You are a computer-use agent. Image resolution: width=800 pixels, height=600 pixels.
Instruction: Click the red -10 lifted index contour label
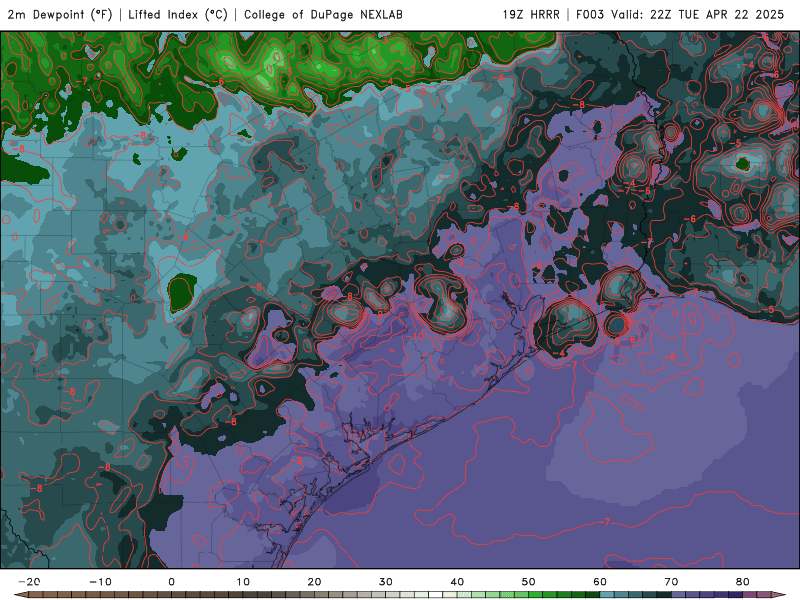[416, 337]
